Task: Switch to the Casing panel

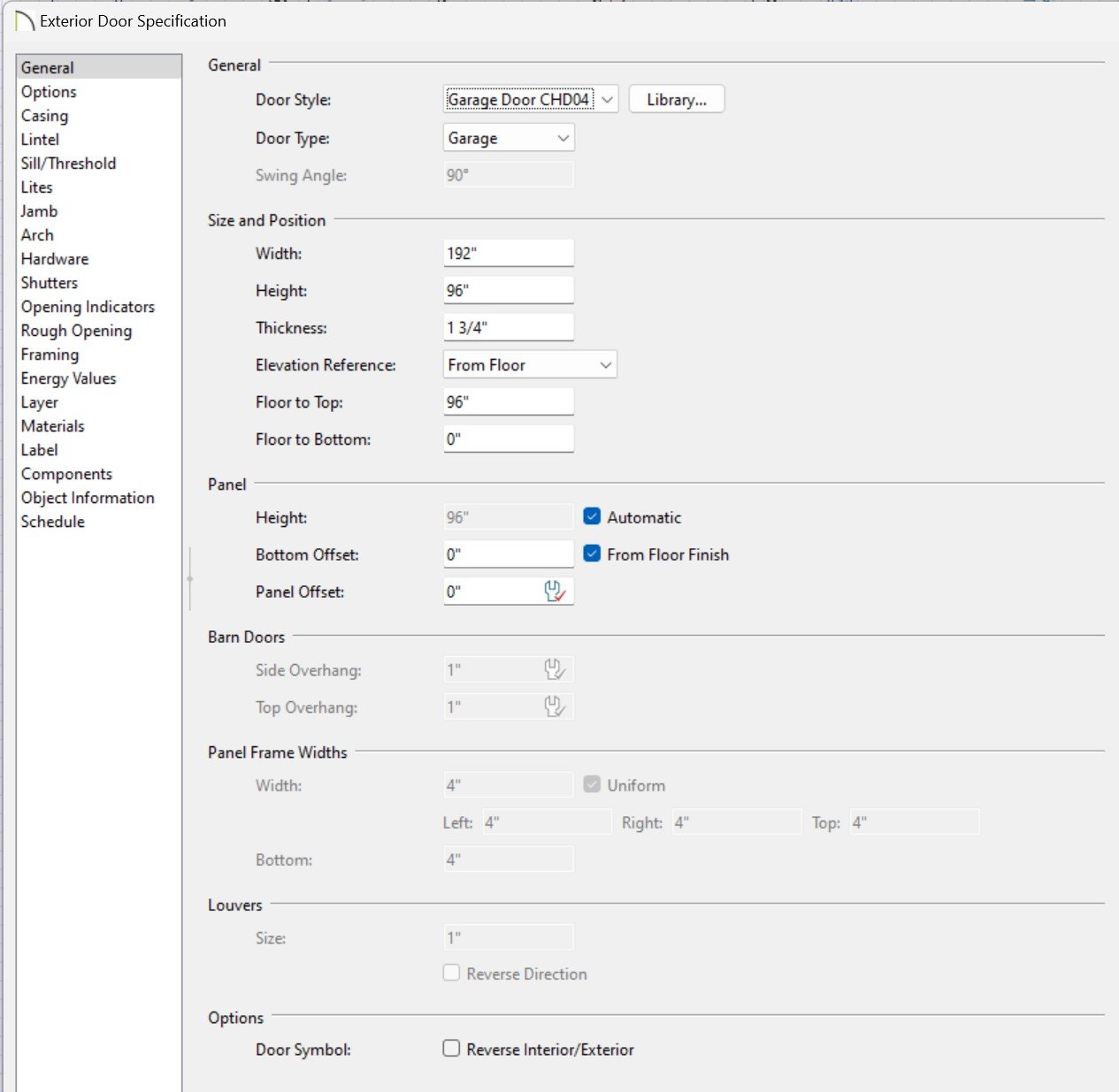Action: [x=44, y=116]
